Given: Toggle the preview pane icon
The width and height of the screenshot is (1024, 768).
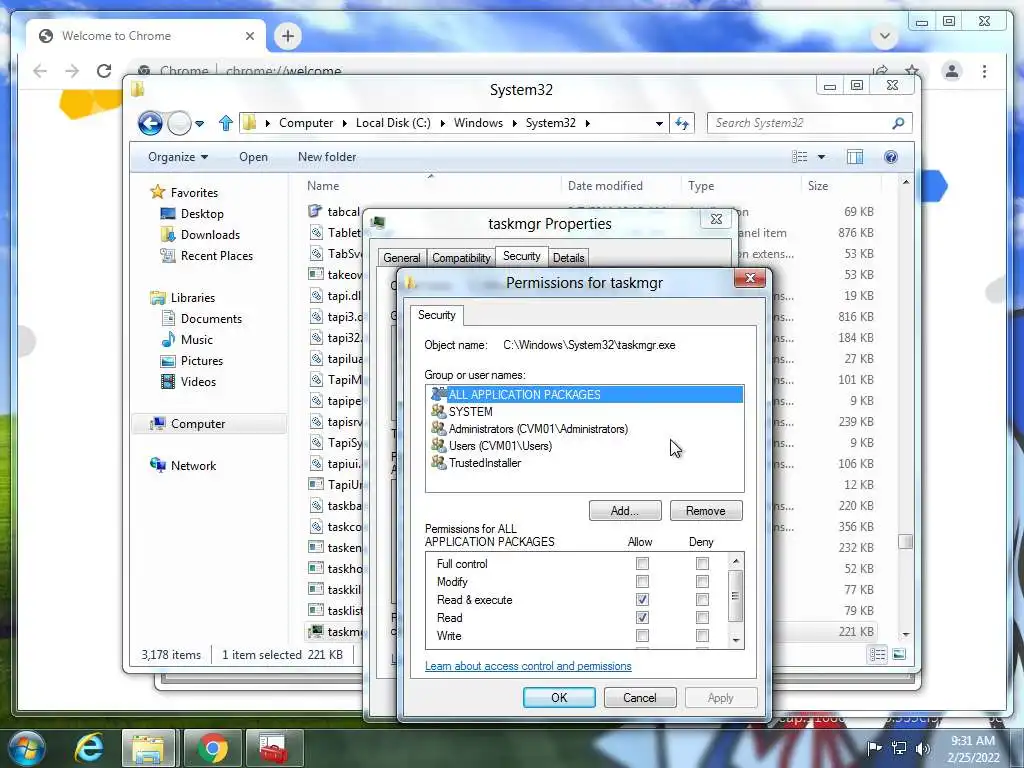Looking at the screenshot, I should coord(855,157).
